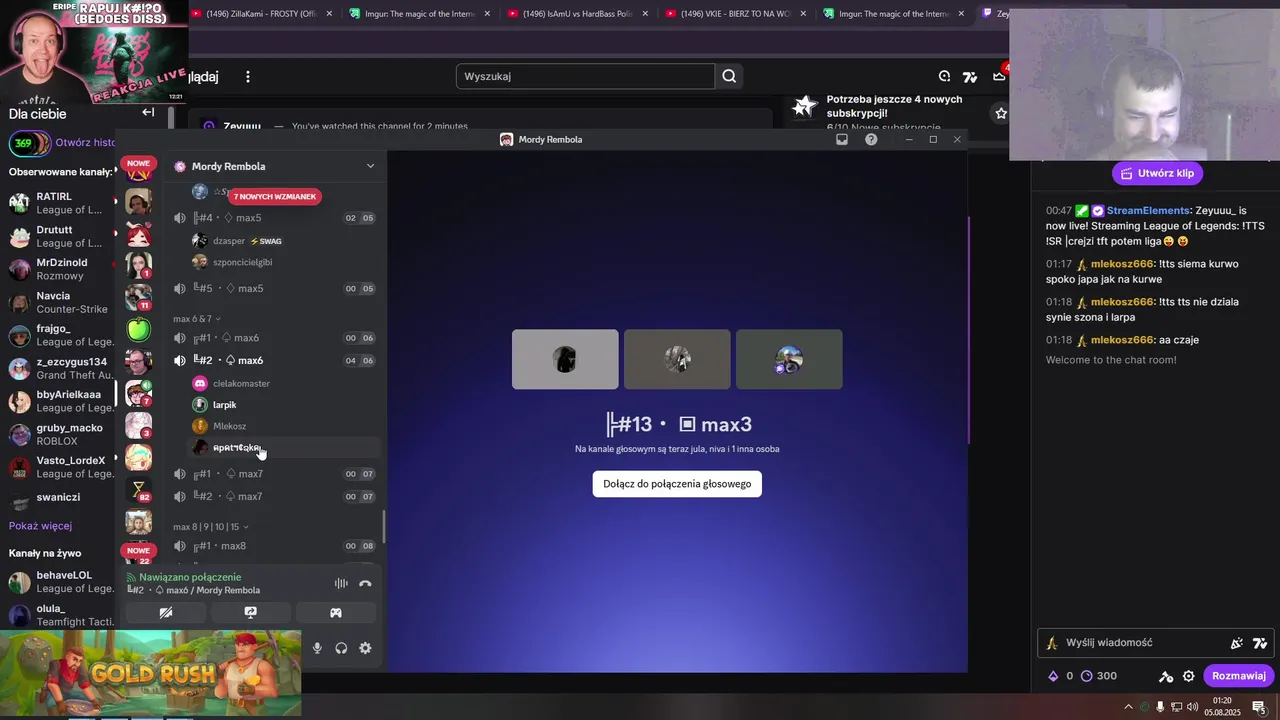Open Twitch crown notification icon
Viewport: 1280px width, 720px height.
click(999, 76)
